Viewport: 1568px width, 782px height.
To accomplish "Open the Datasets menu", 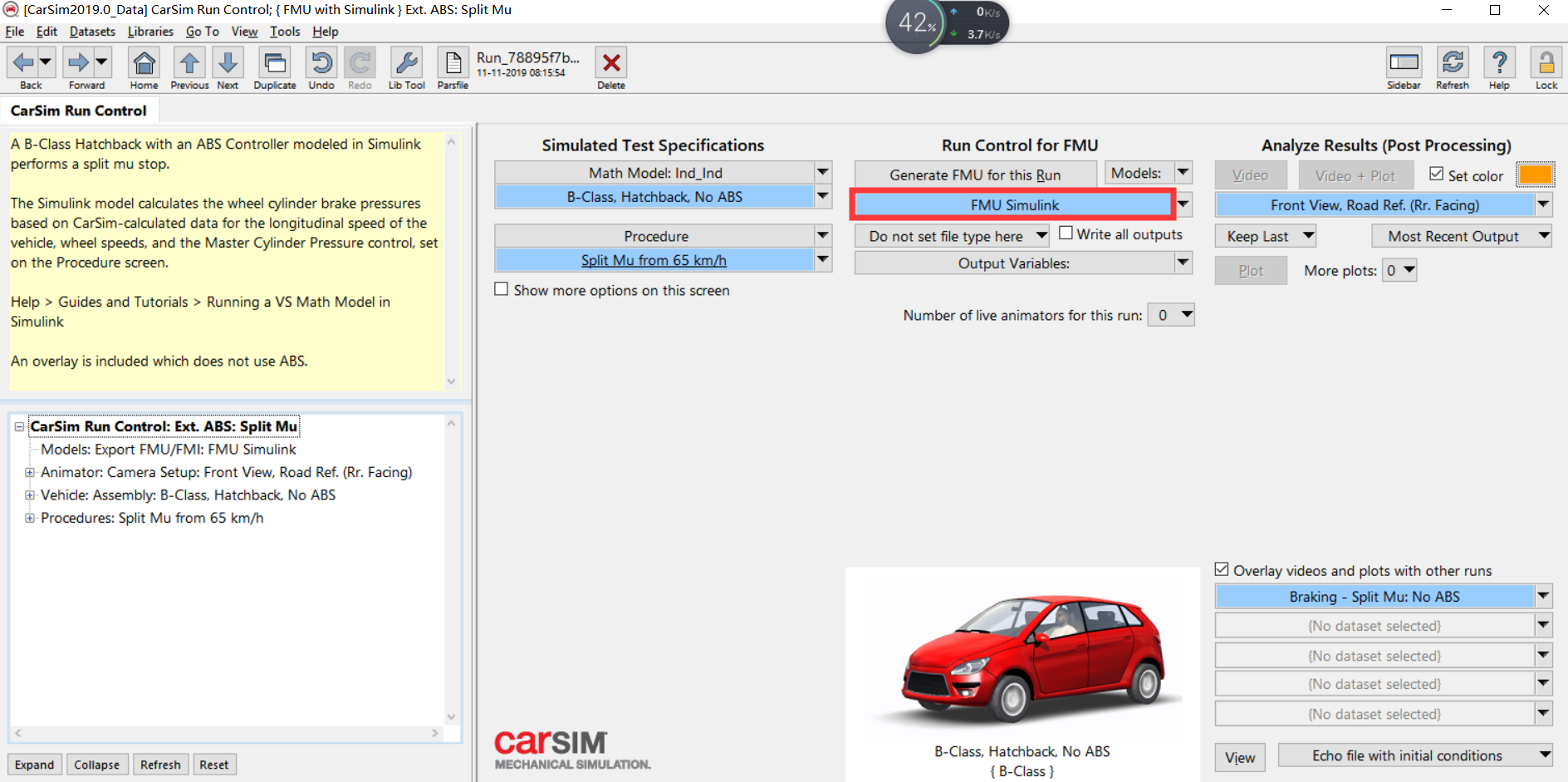I will point(92,32).
